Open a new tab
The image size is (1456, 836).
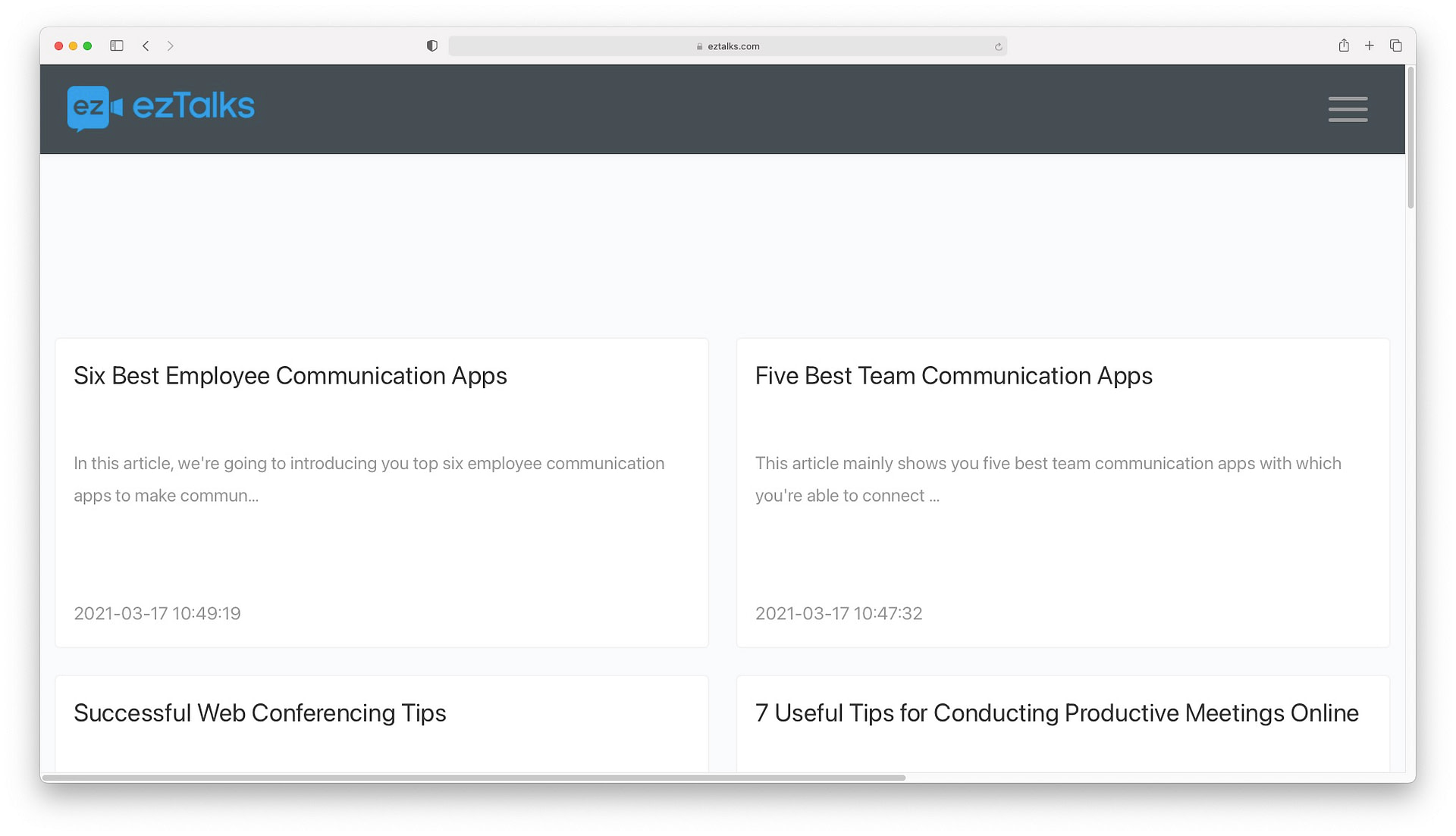pos(1370,46)
